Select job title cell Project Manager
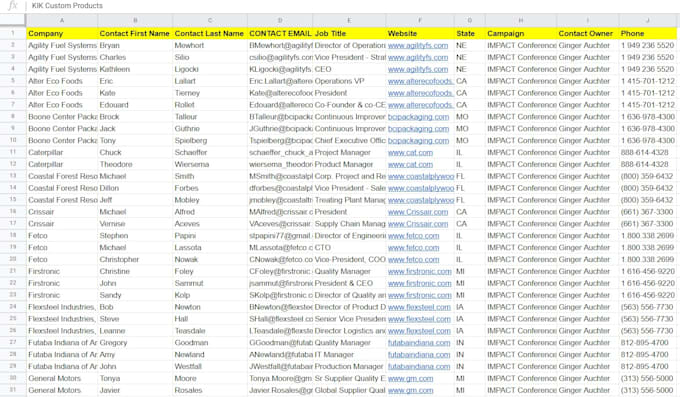Image resolution: width=680 pixels, height=397 pixels. click(349, 152)
